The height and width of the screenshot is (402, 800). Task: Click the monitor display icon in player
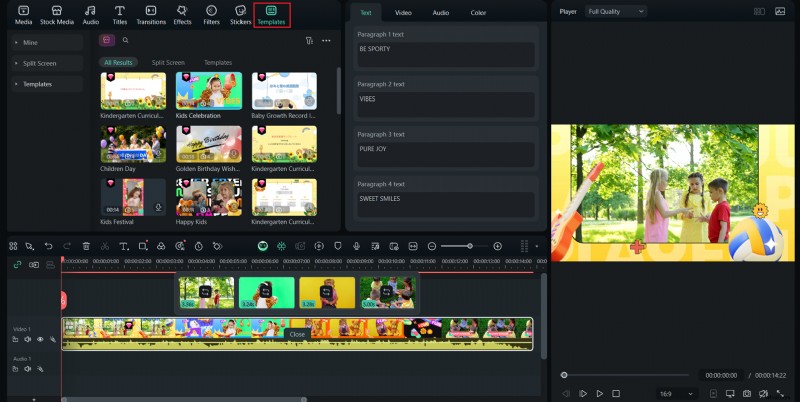click(730, 394)
